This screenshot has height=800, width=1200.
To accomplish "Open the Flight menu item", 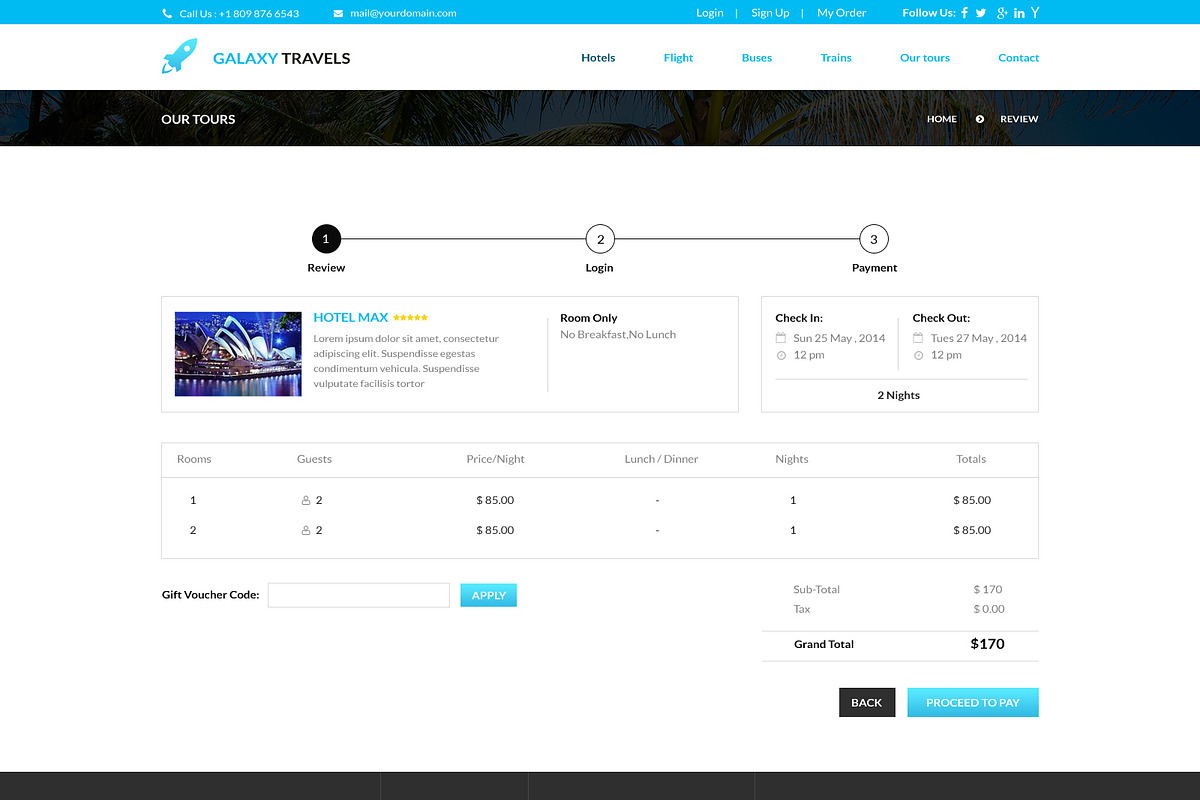I will pyautogui.click(x=678, y=58).
